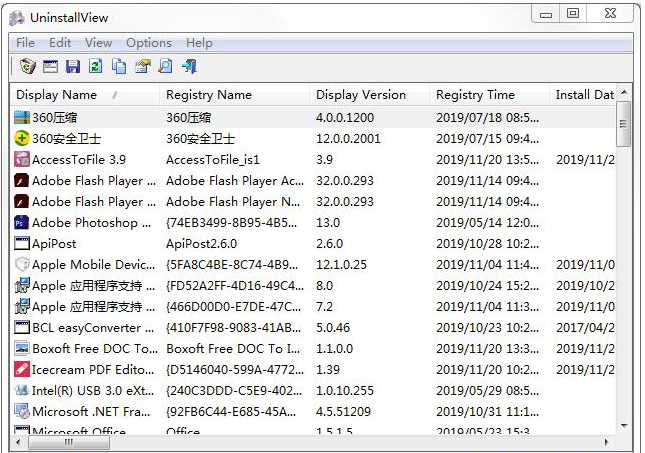Click registry name AccessToFile_is1
The height and width of the screenshot is (453, 645).
pos(213,160)
